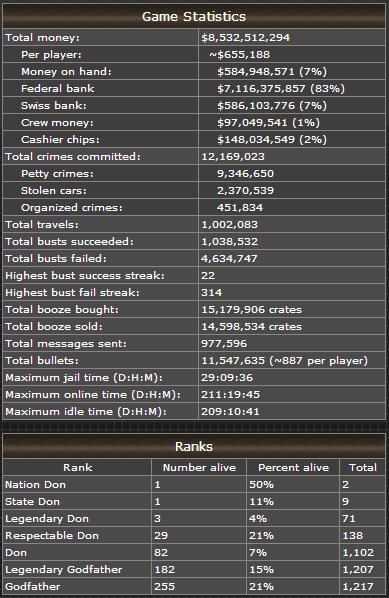The height and width of the screenshot is (598, 389).
Task: Click the Ranks section header
Action: (x=194, y=446)
